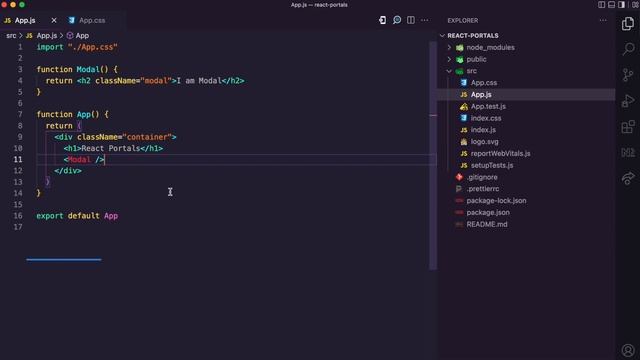Viewport: 640px width, 360px height.
Task: Click line number 7 in the gutter
Action: click(x=20, y=114)
